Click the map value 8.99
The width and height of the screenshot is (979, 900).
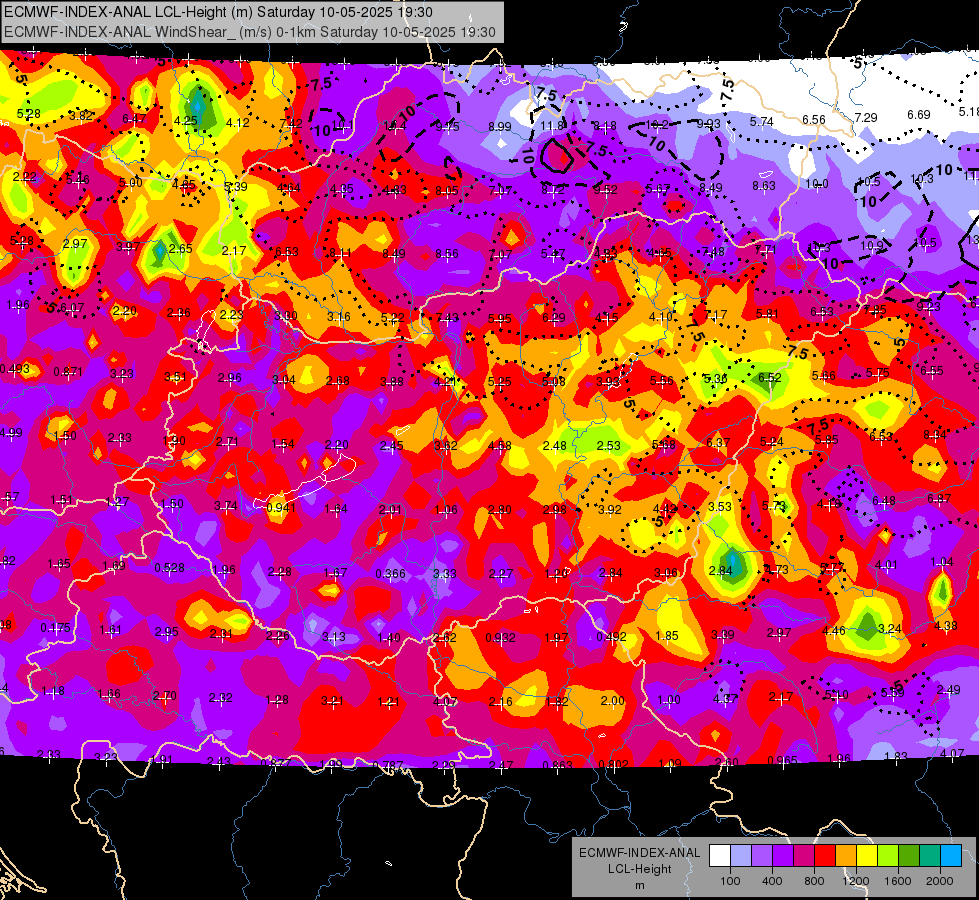(500, 126)
